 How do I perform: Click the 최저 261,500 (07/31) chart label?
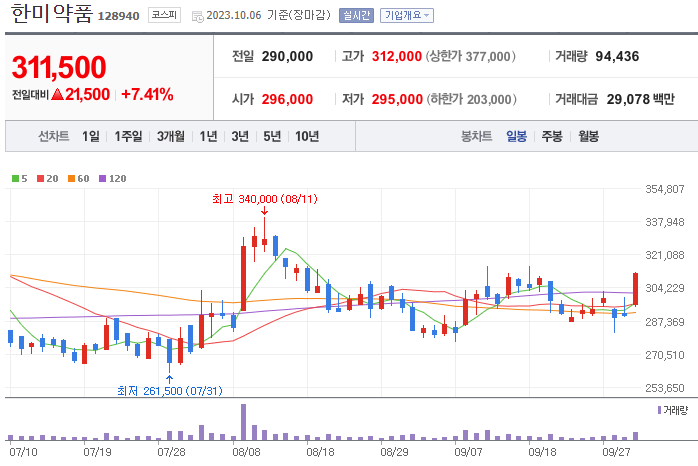170,391
